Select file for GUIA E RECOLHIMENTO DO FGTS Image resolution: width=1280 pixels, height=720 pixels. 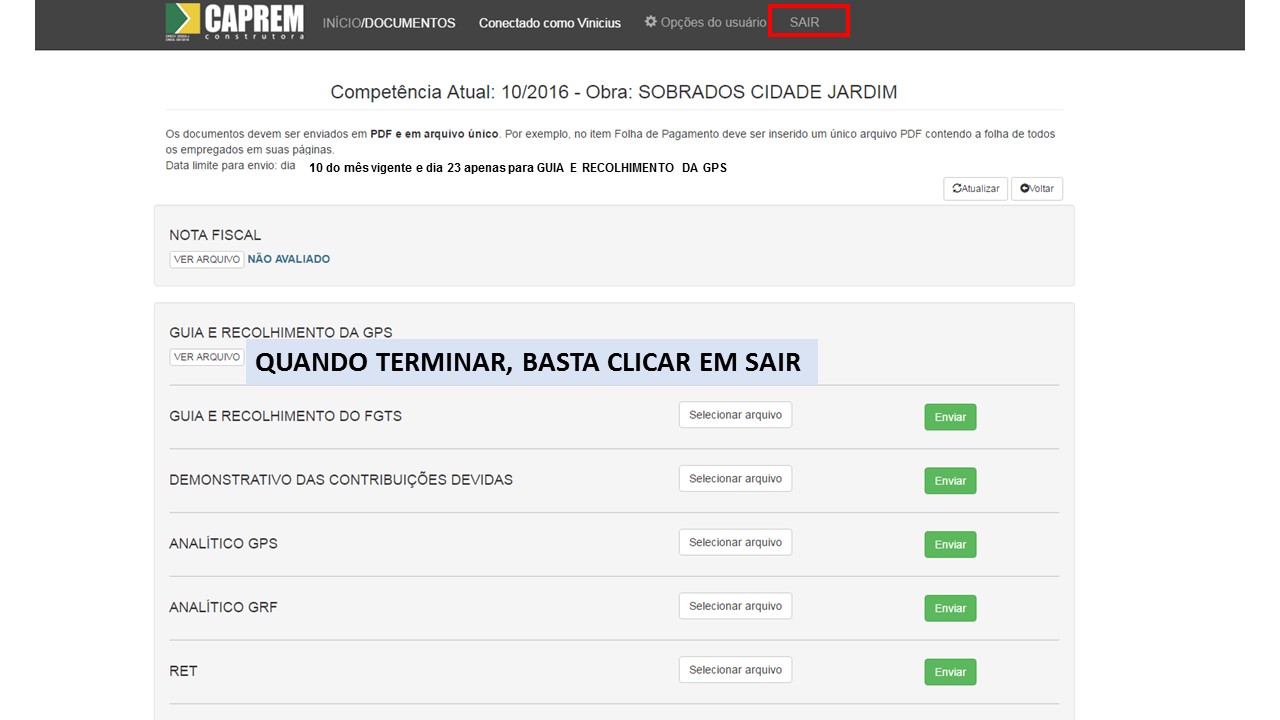735,415
